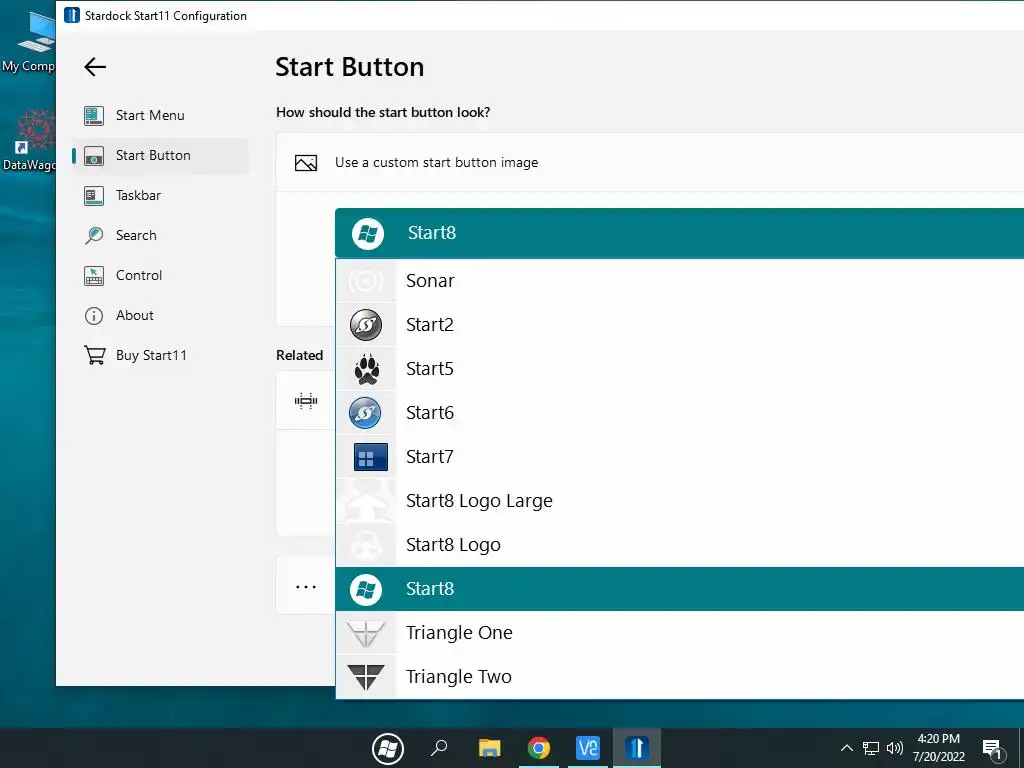Choose Start5 from the button list
The image size is (1024, 768).
(x=679, y=369)
